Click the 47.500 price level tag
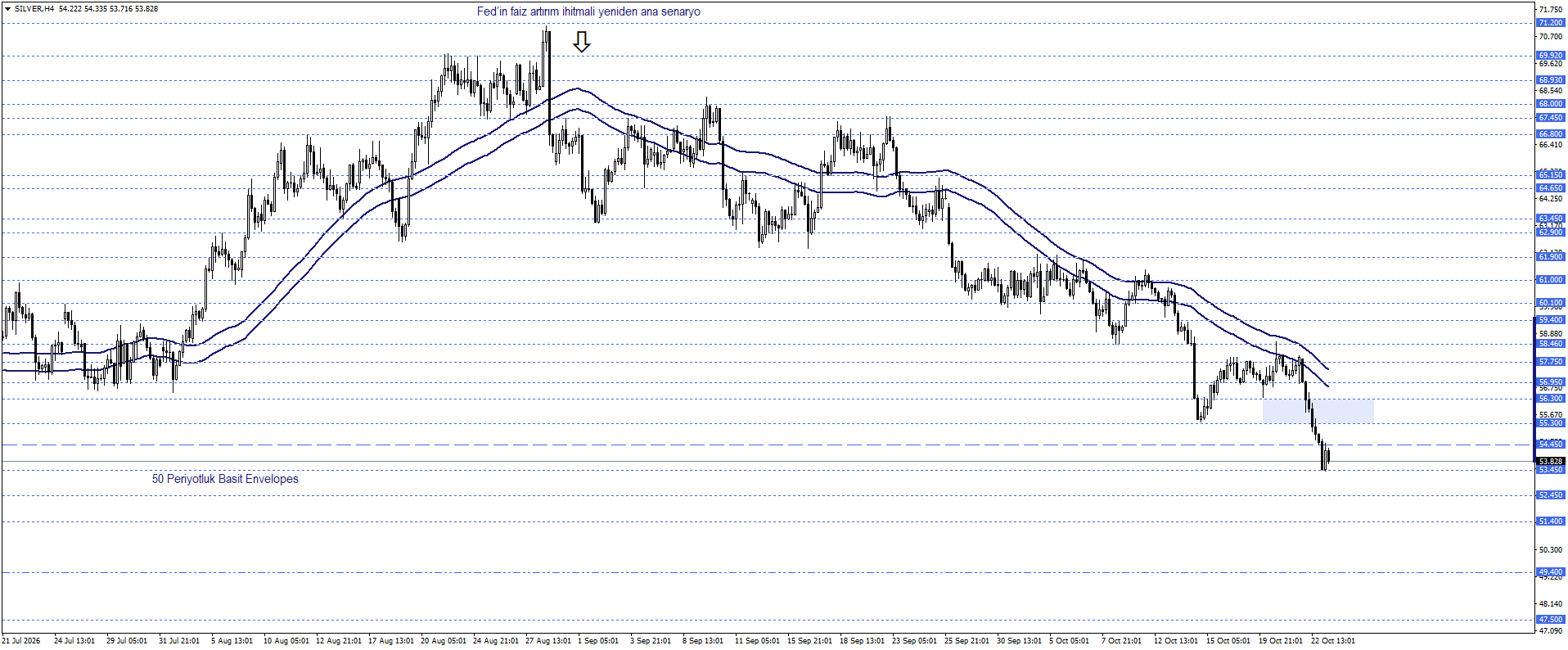This screenshot has height=650, width=1568. [x=1550, y=620]
